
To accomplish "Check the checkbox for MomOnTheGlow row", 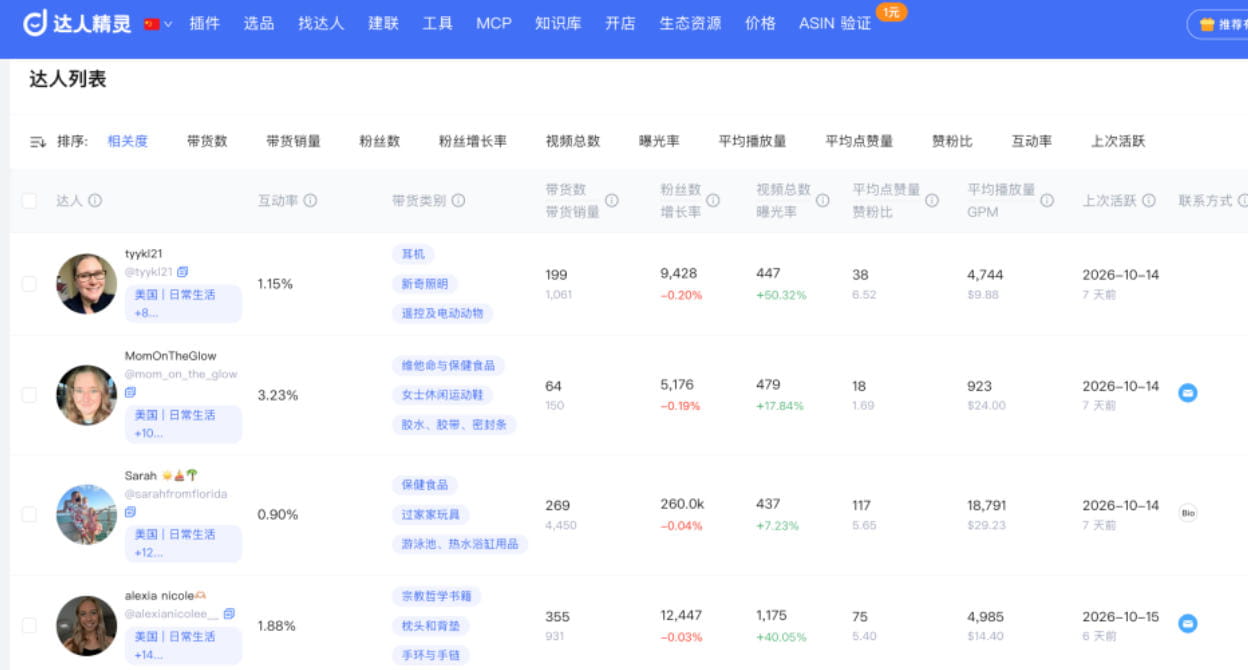I will (29, 395).
